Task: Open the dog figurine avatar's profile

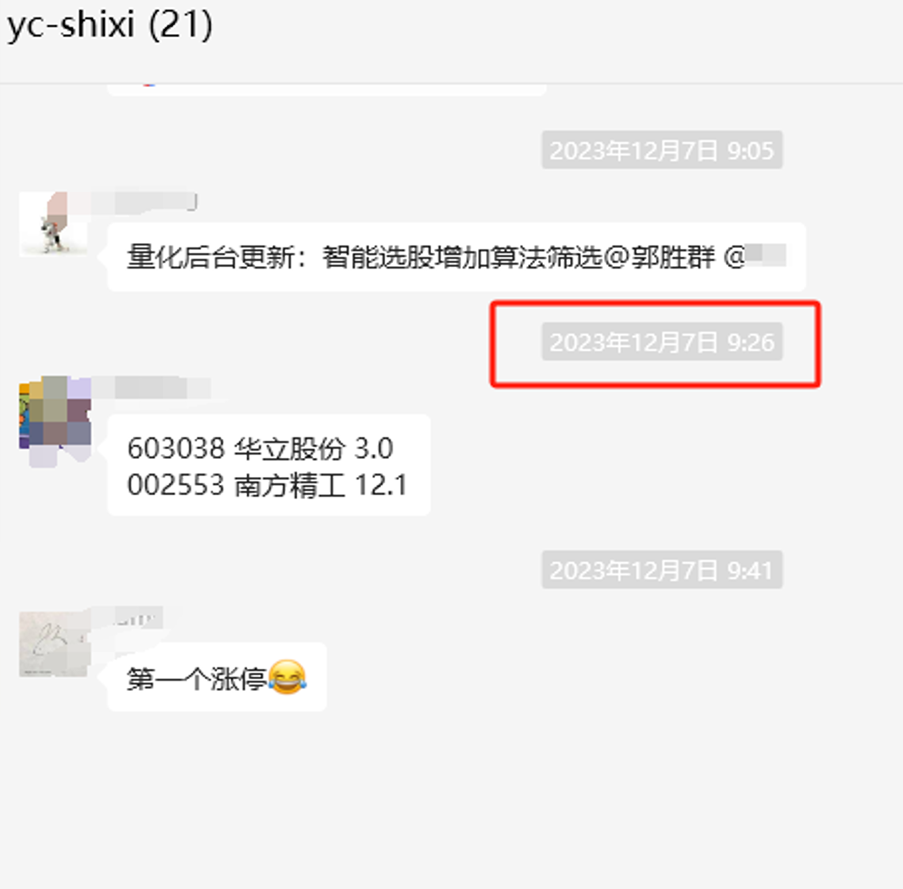Action: (54, 225)
